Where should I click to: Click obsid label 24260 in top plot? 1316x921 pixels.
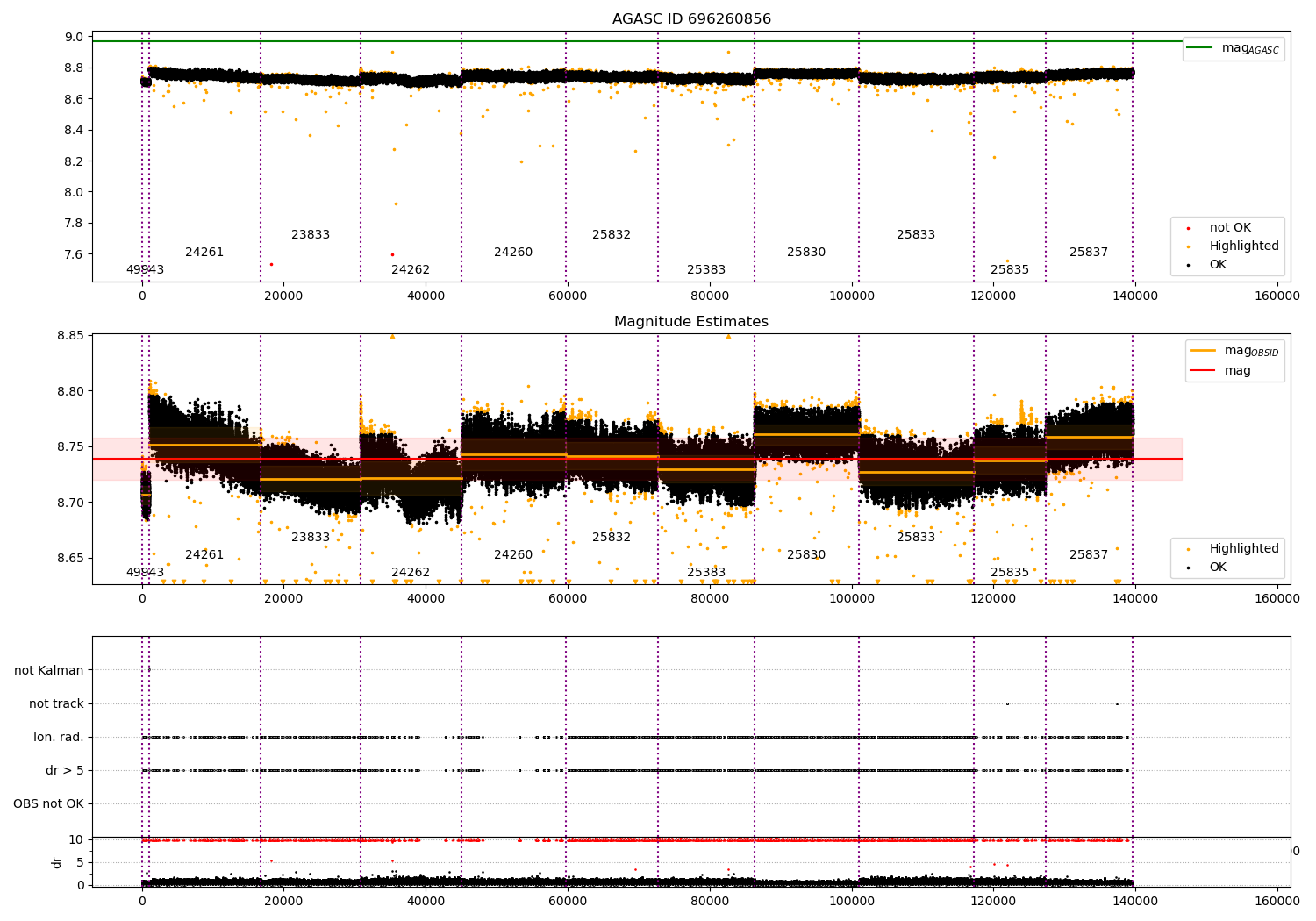pos(513,252)
